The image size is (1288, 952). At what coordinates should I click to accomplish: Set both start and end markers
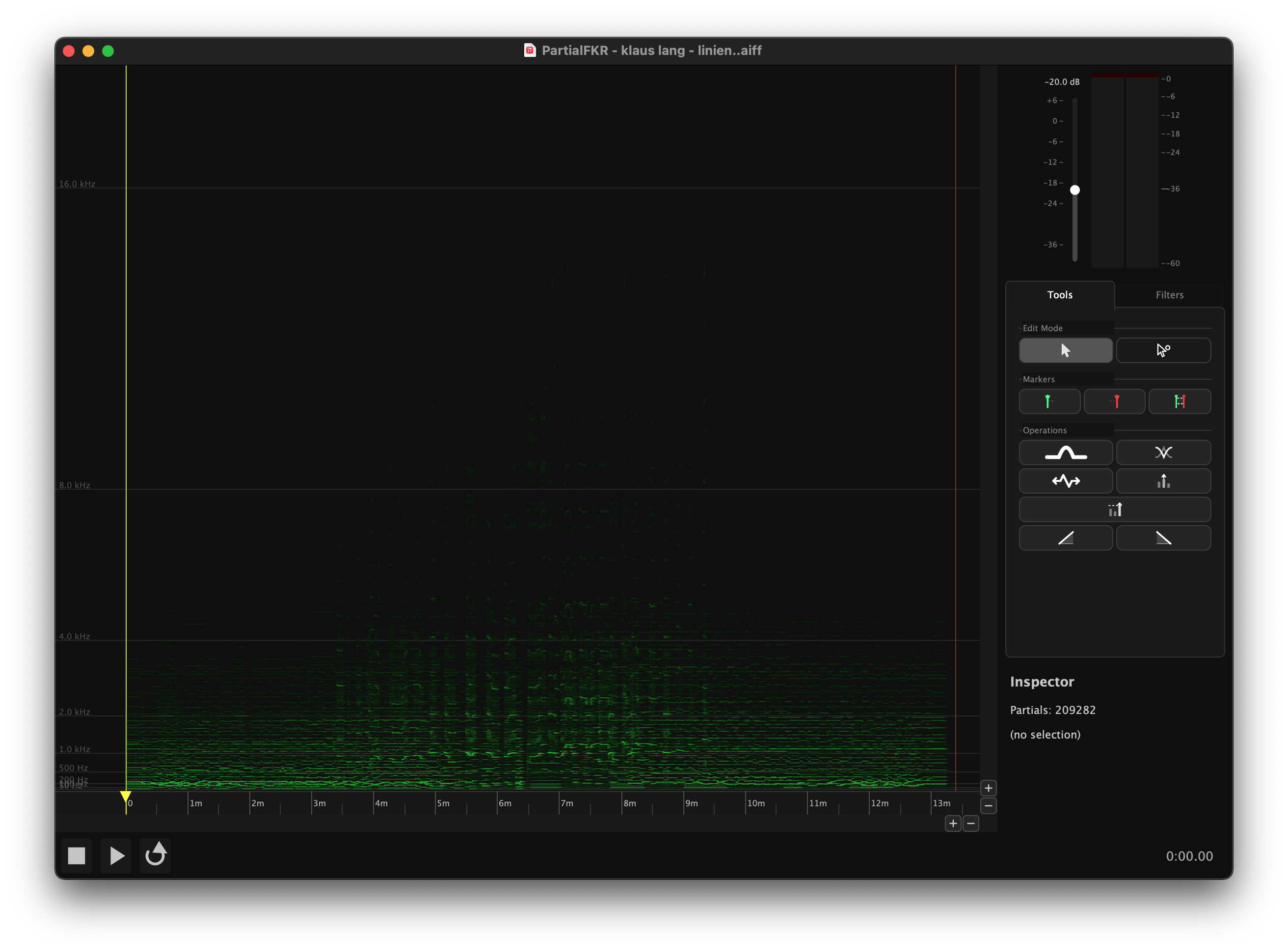click(x=1179, y=402)
